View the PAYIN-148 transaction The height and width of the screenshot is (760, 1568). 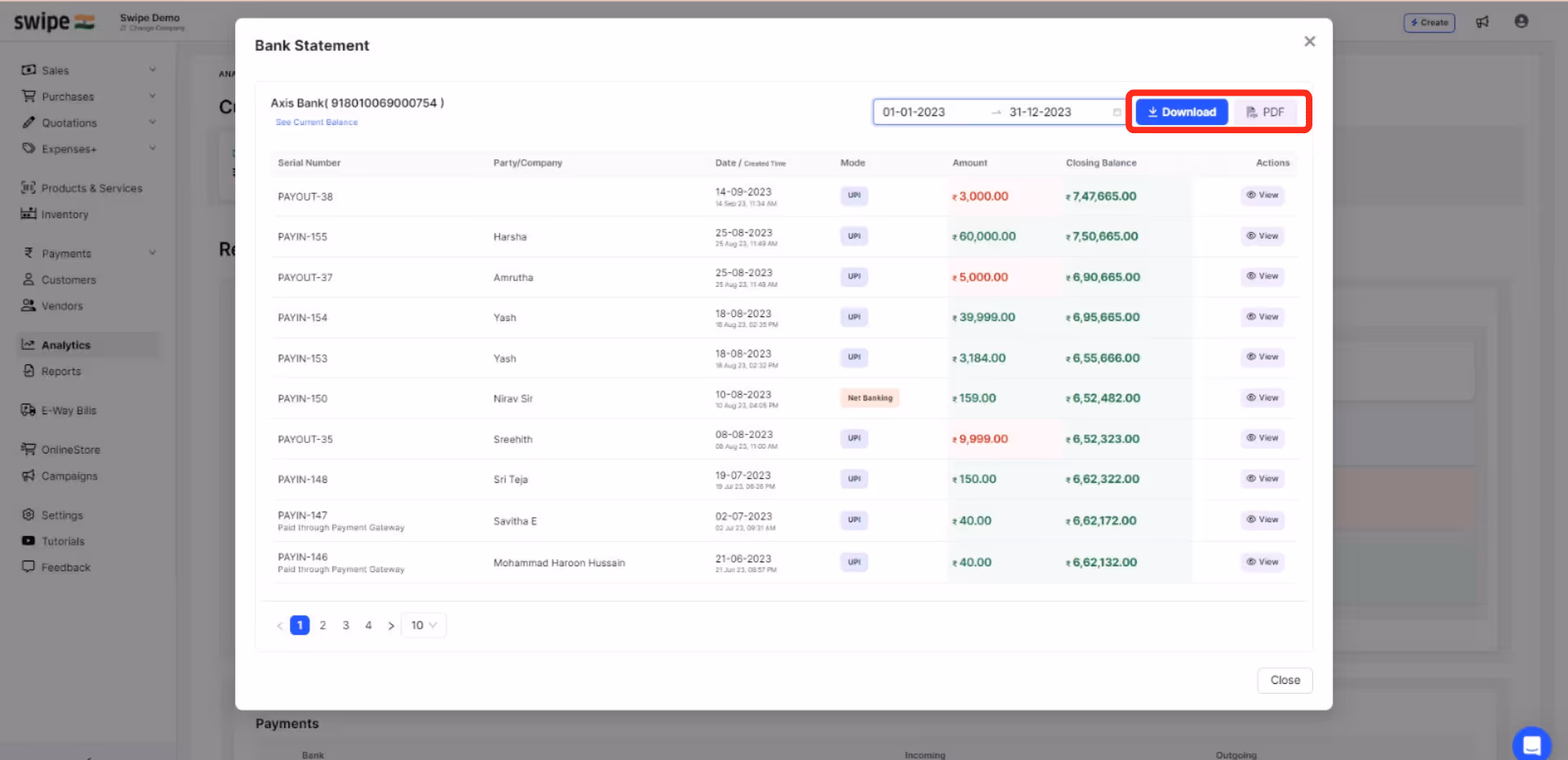[1263, 479]
